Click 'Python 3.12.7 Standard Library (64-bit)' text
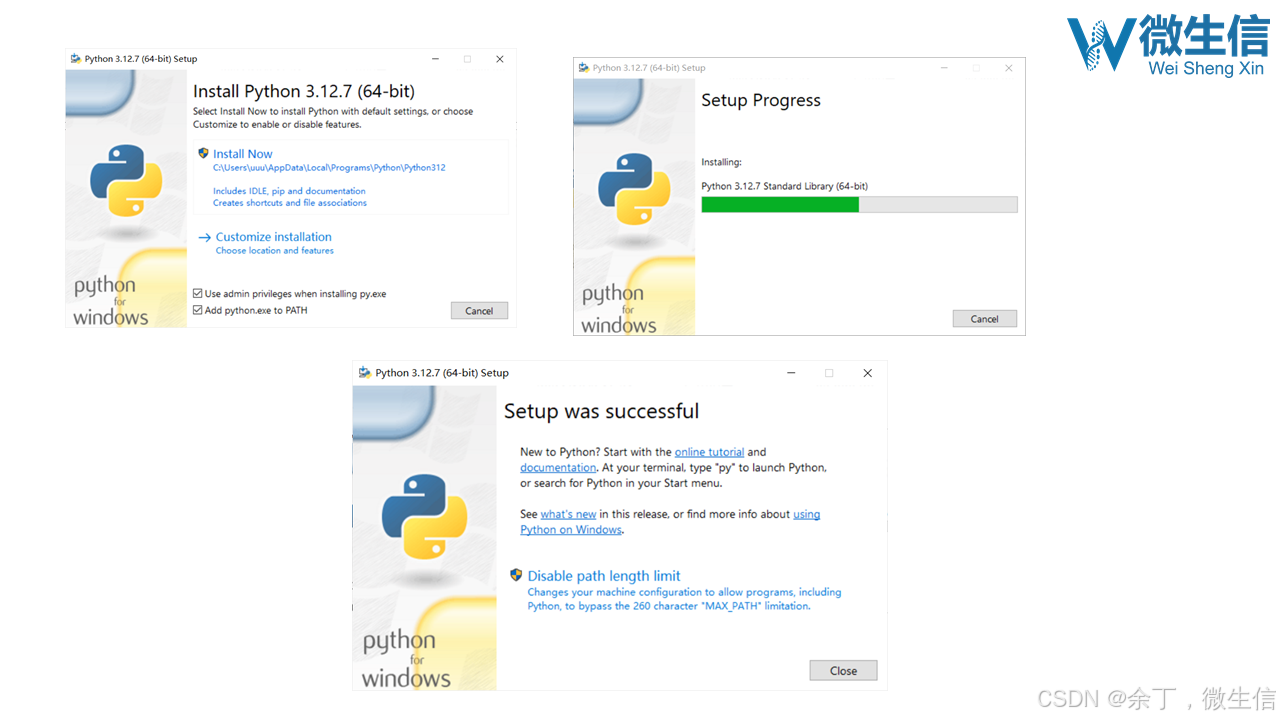 coord(784,186)
